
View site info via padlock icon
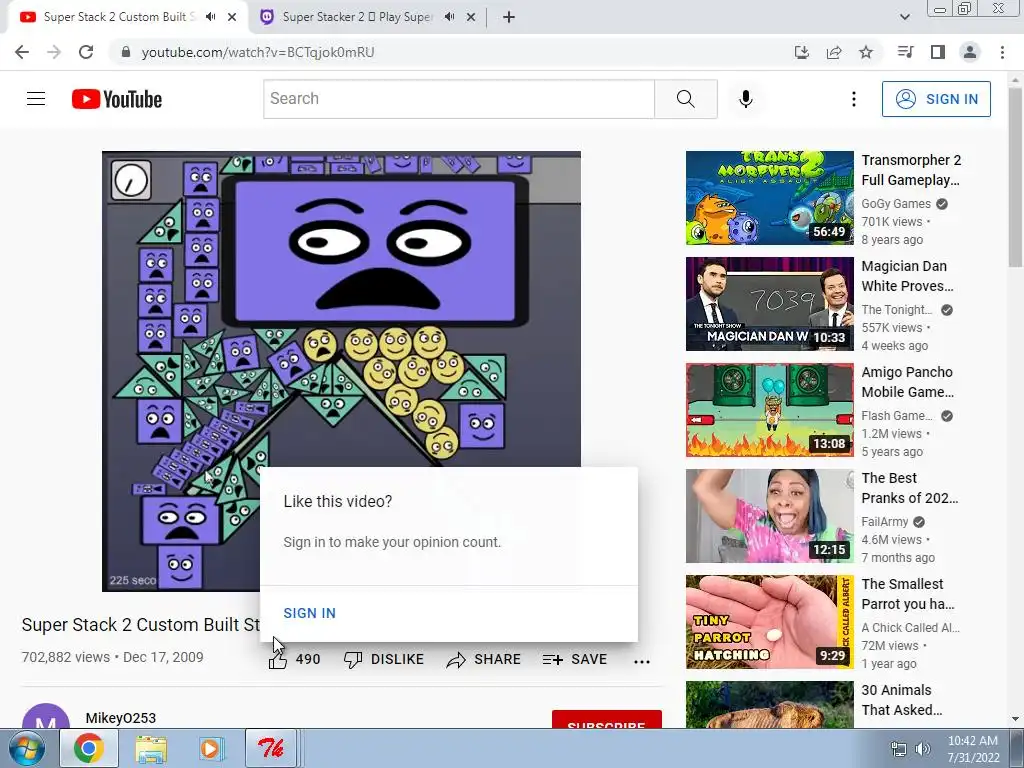pyautogui.click(x=126, y=52)
